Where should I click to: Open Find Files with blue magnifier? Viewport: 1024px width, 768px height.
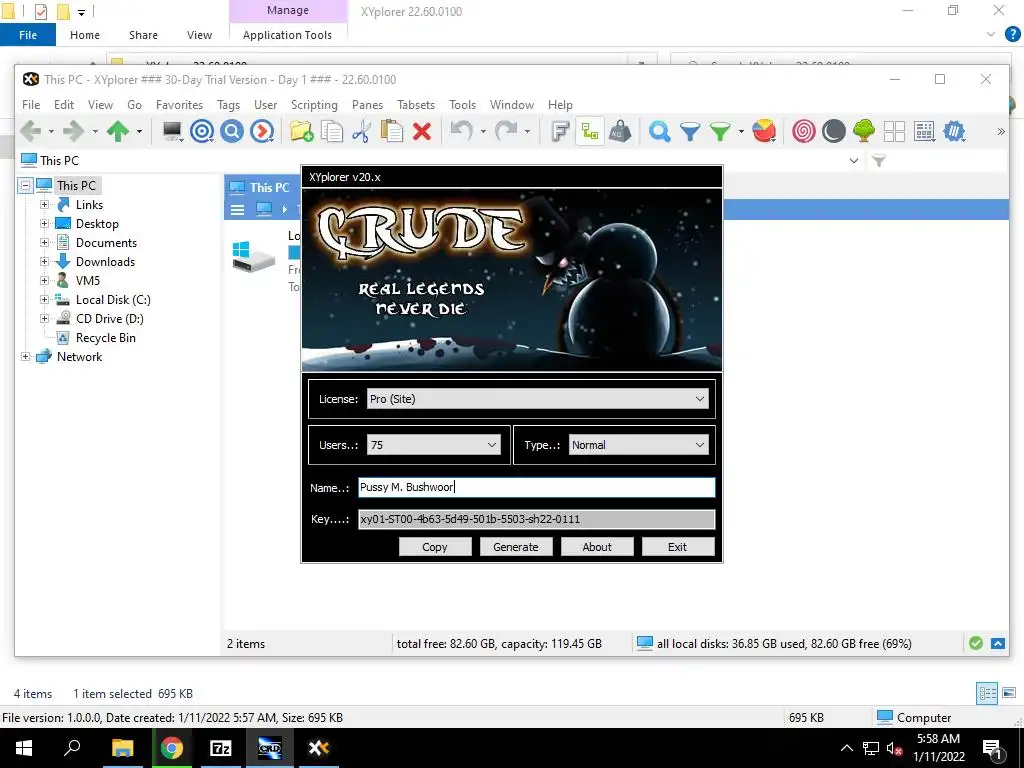click(x=660, y=131)
